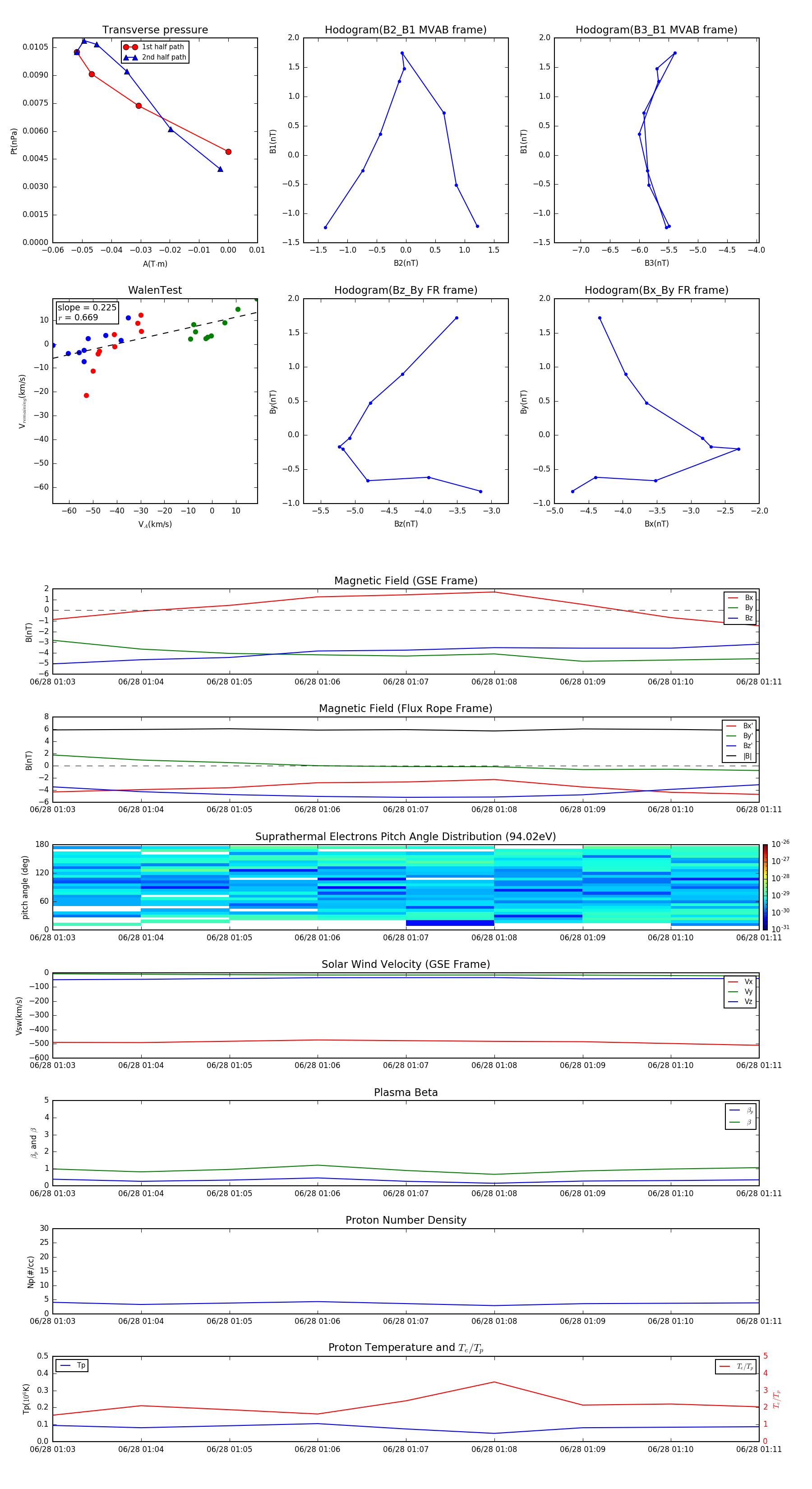The image size is (812, 1489).
Task: Click "06/28 01:03" tick under Proton Number Density
Action: coord(53,1321)
